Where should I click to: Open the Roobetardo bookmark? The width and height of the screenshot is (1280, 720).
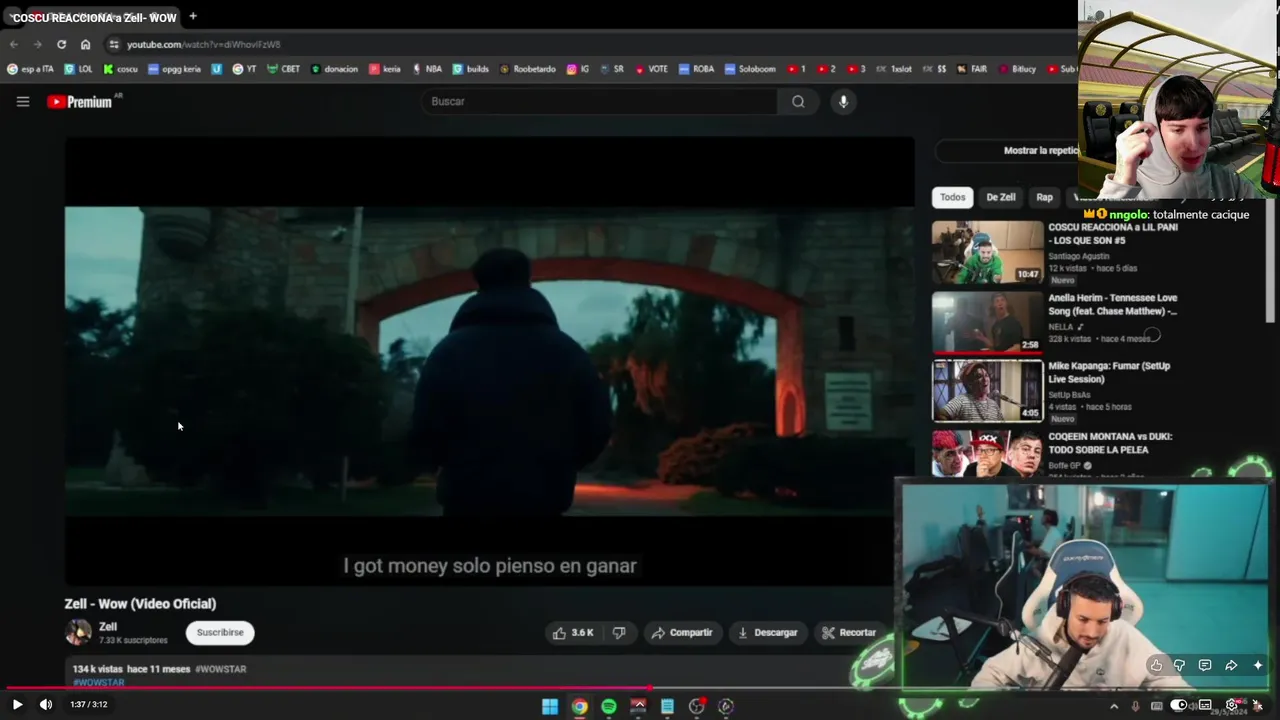coord(527,69)
